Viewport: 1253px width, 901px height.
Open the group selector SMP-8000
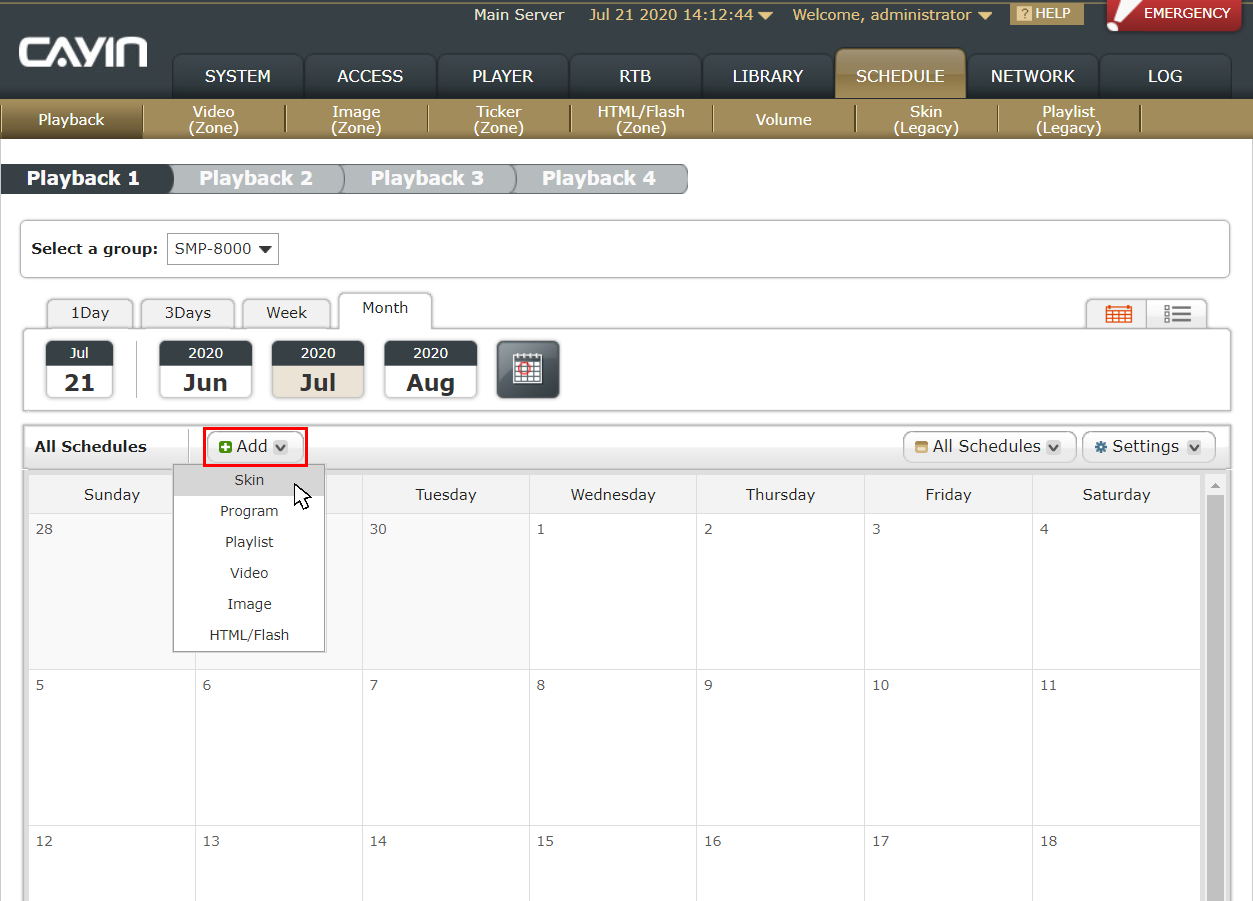coord(223,249)
